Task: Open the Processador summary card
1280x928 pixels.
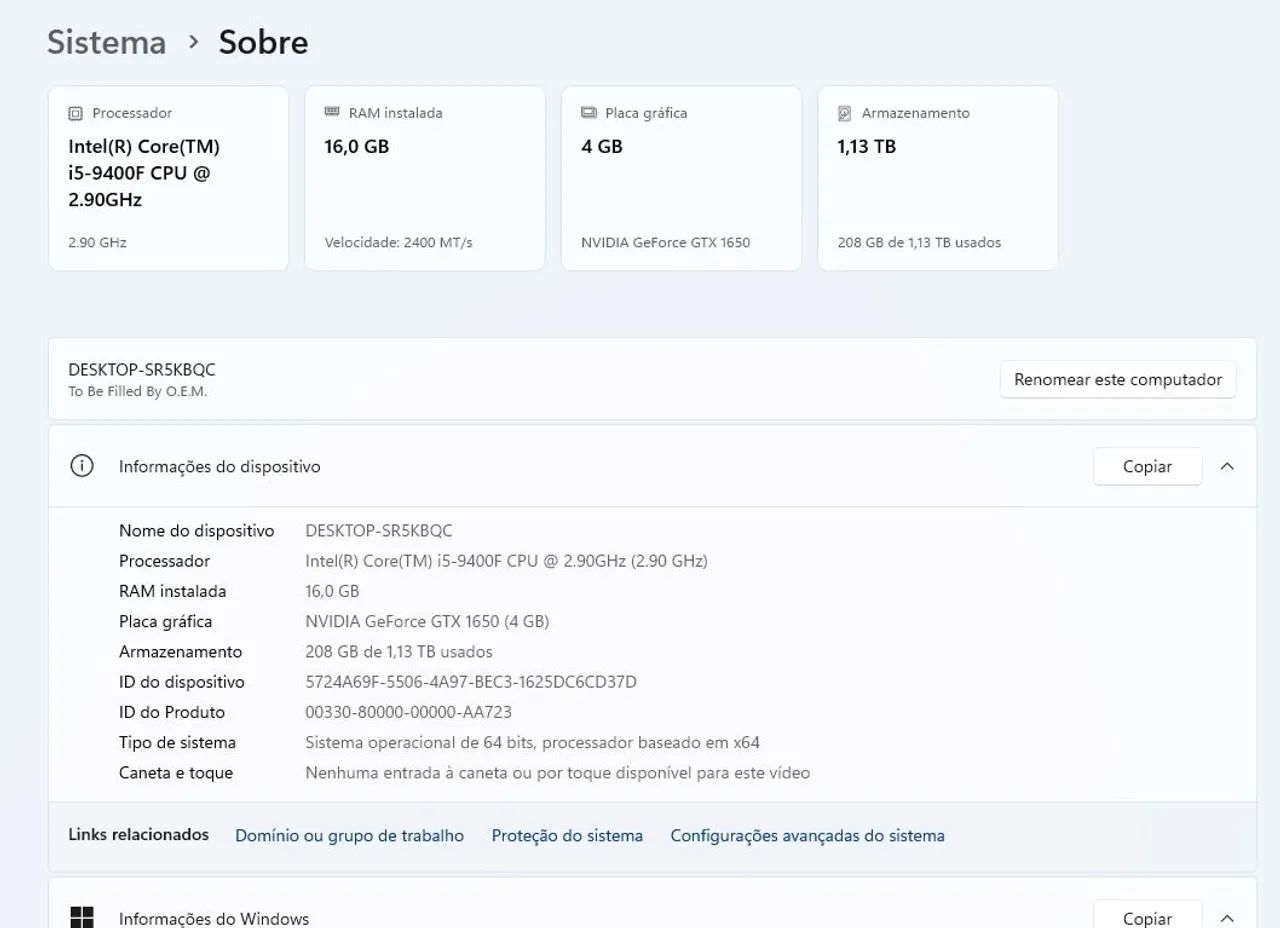Action: (x=168, y=178)
